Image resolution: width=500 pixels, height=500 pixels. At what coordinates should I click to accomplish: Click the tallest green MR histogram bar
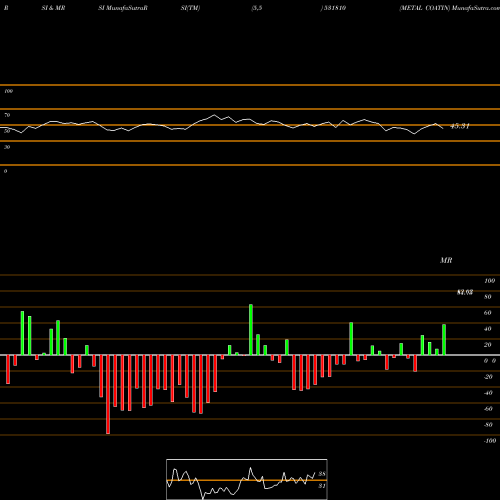point(251,330)
